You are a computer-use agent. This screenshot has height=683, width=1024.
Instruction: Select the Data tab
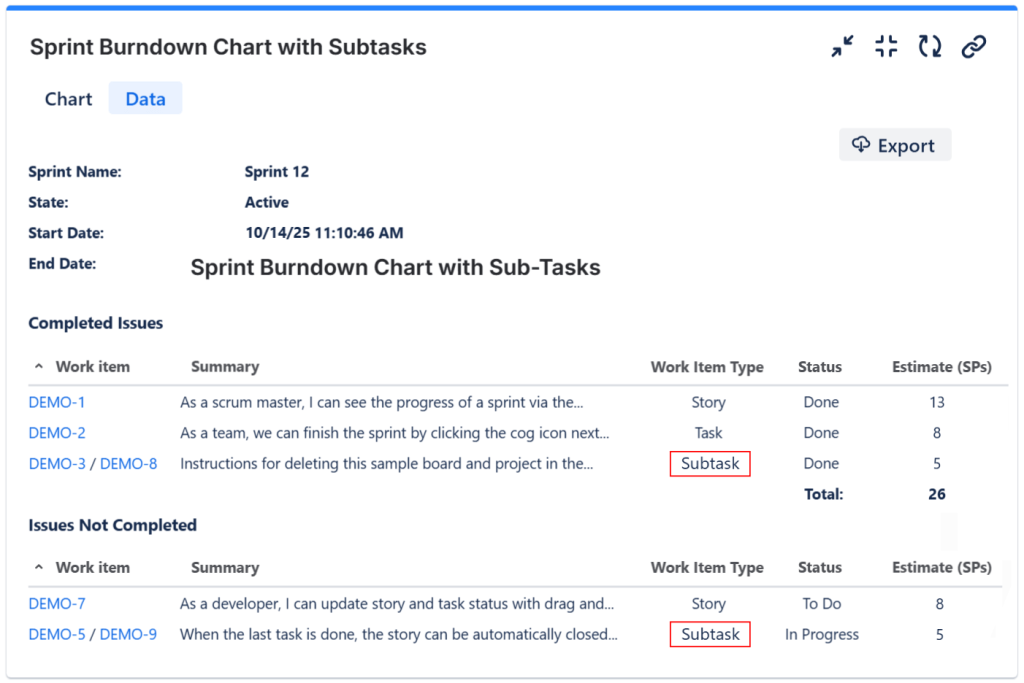[145, 99]
